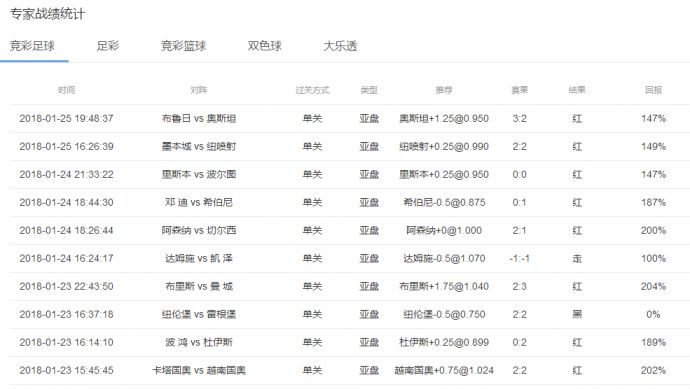The height and width of the screenshot is (389, 690).
Task: Click the 推荐 column header
Action: pos(444,90)
